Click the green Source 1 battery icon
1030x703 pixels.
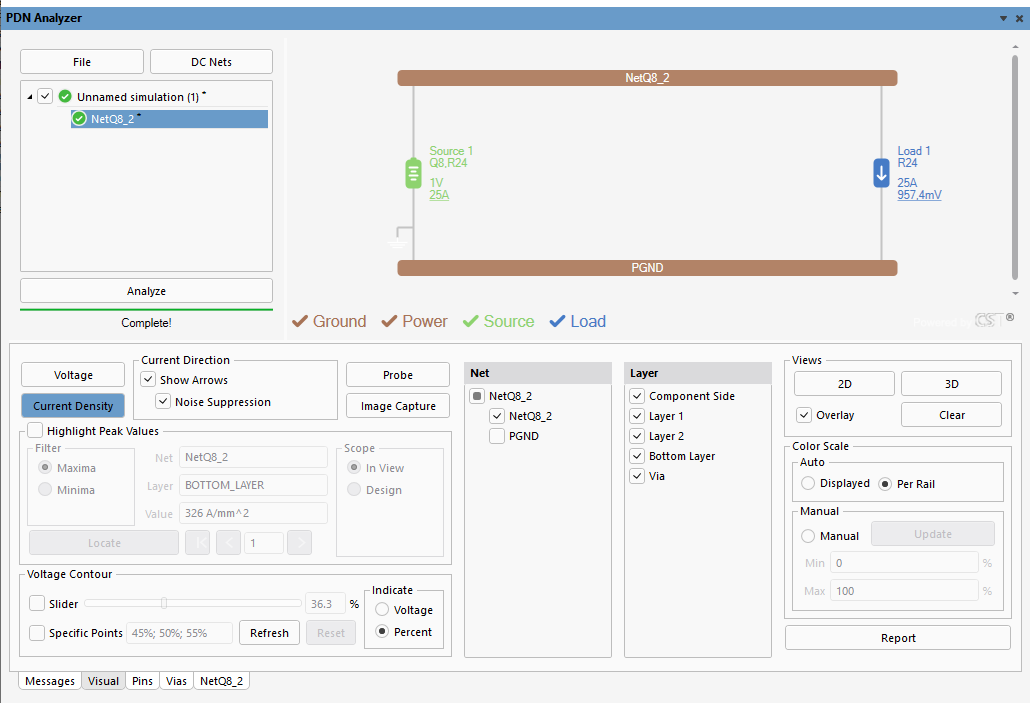click(413, 173)
